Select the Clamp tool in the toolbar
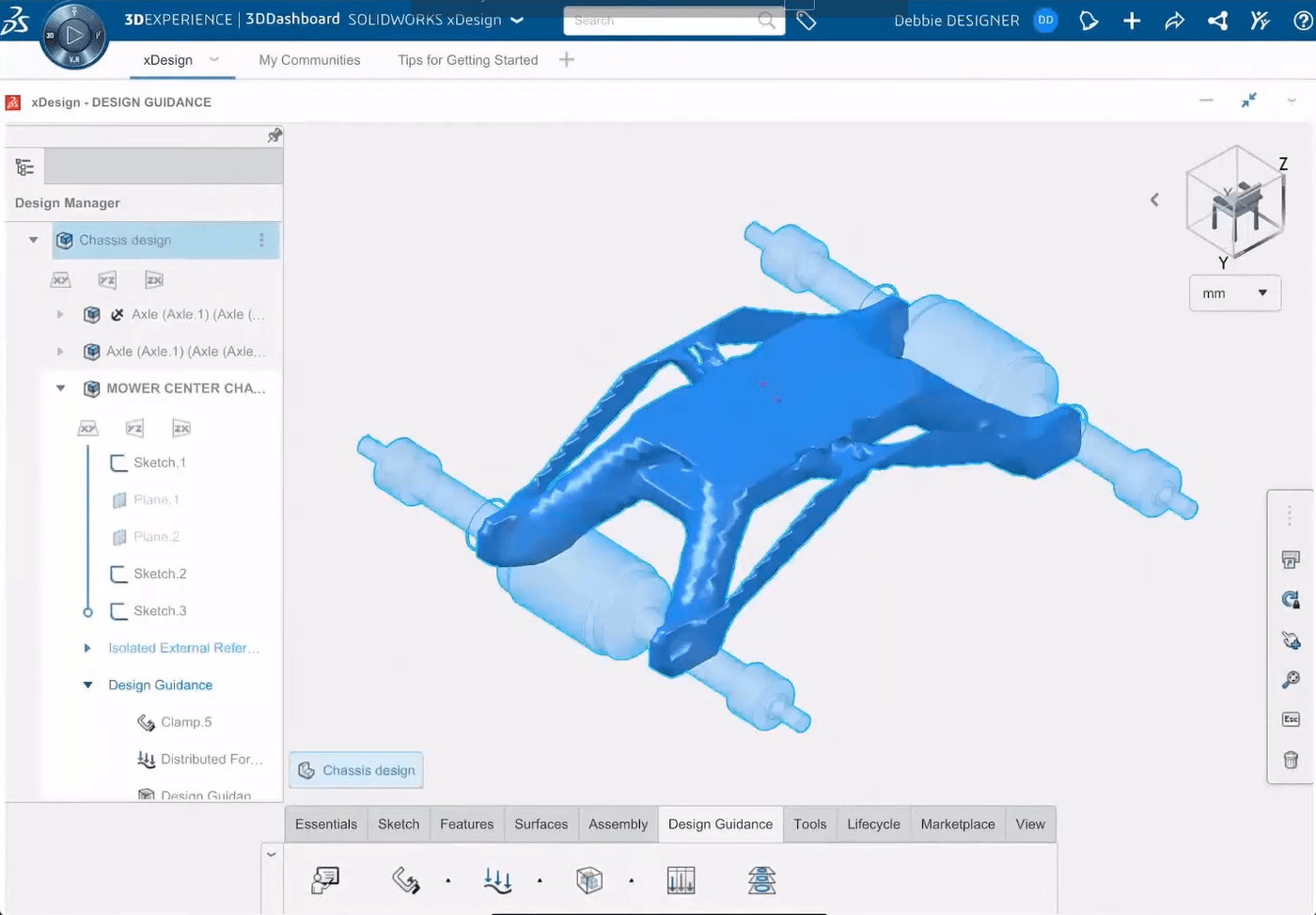 click(x=406, y=879)
